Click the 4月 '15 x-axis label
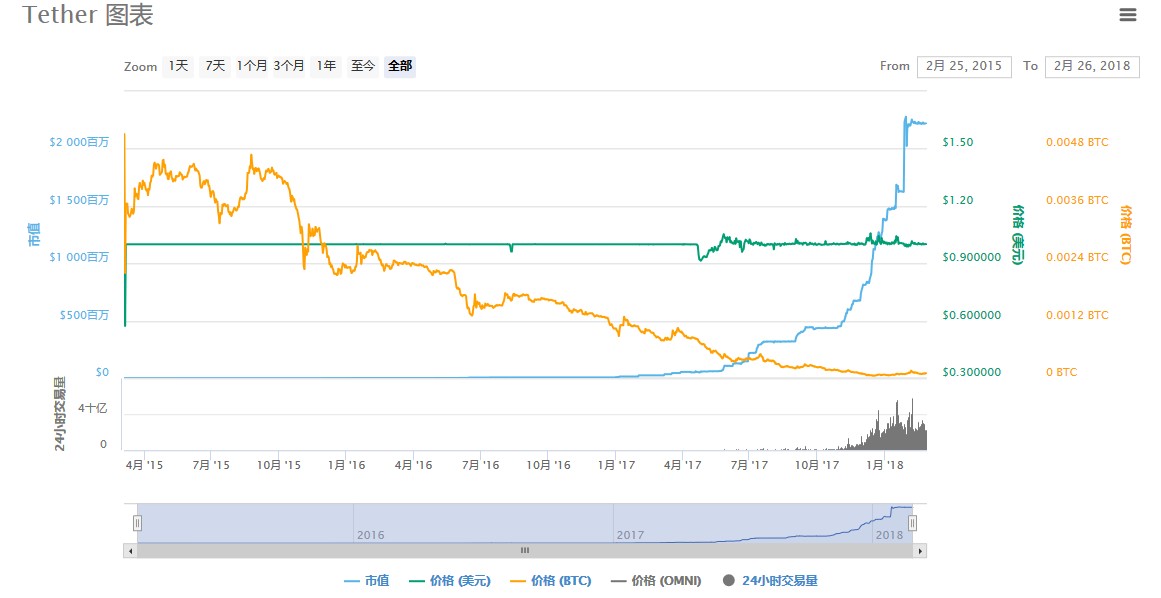This screenshot has width=1161, height=598. coord(144,465)
